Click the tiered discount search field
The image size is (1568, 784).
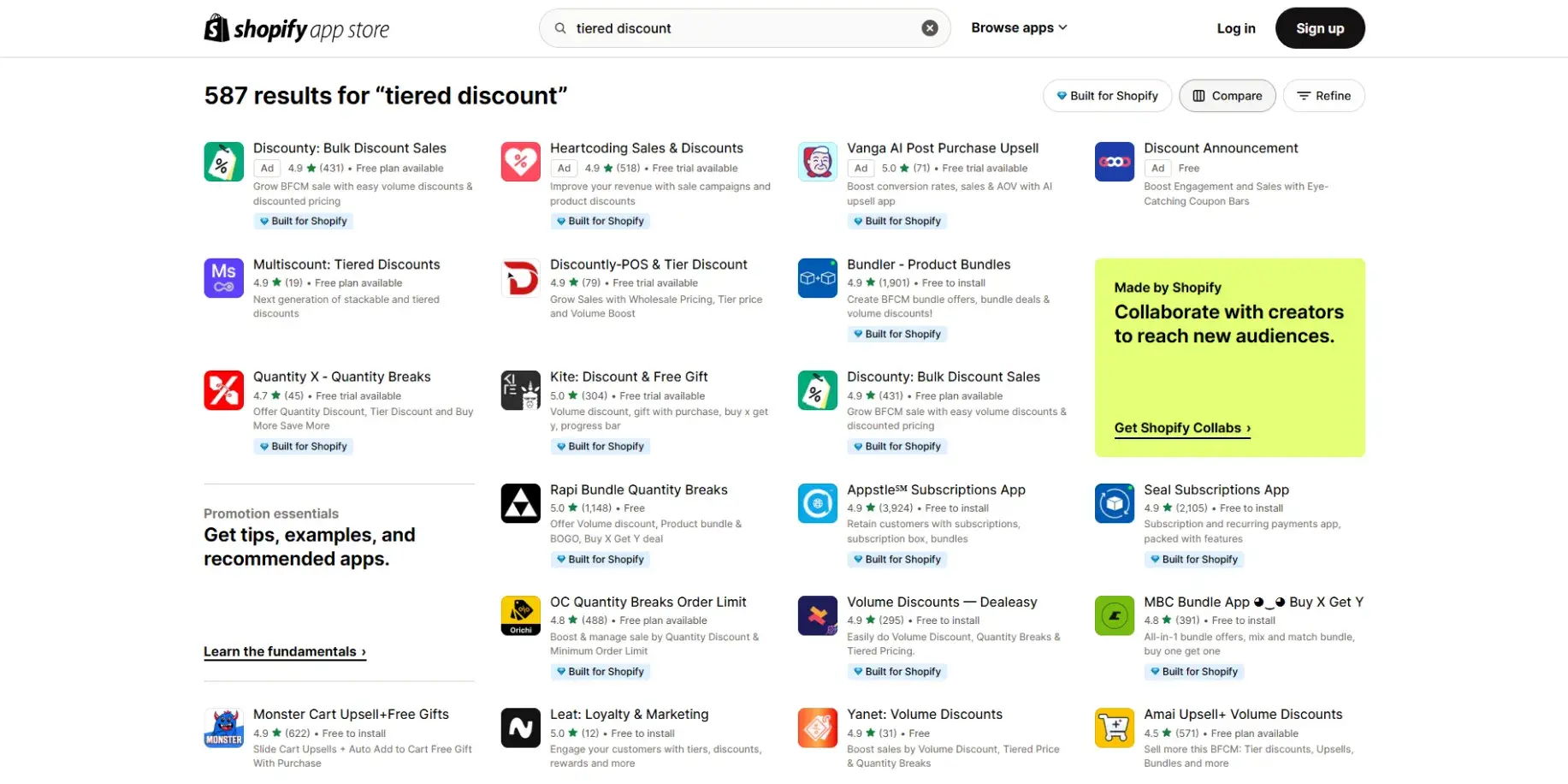coord(744,28)
